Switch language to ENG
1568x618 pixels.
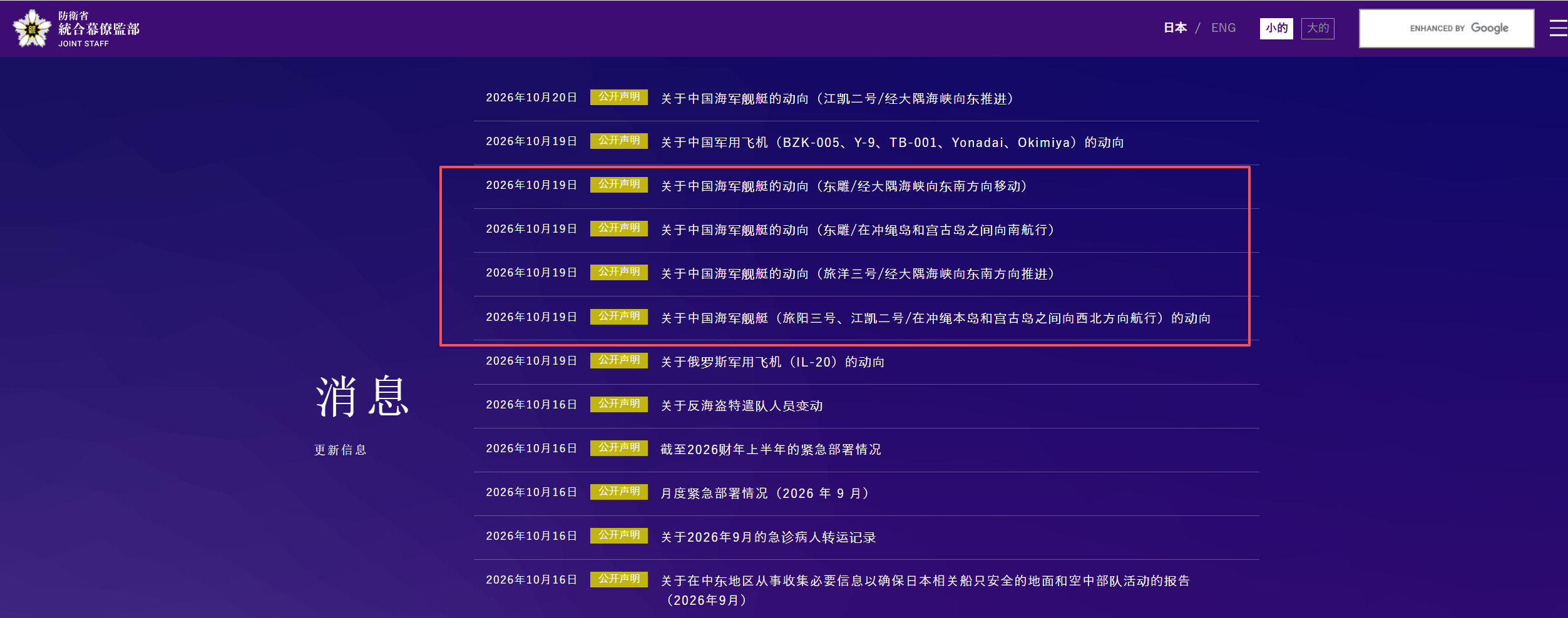pos(1223,28)
